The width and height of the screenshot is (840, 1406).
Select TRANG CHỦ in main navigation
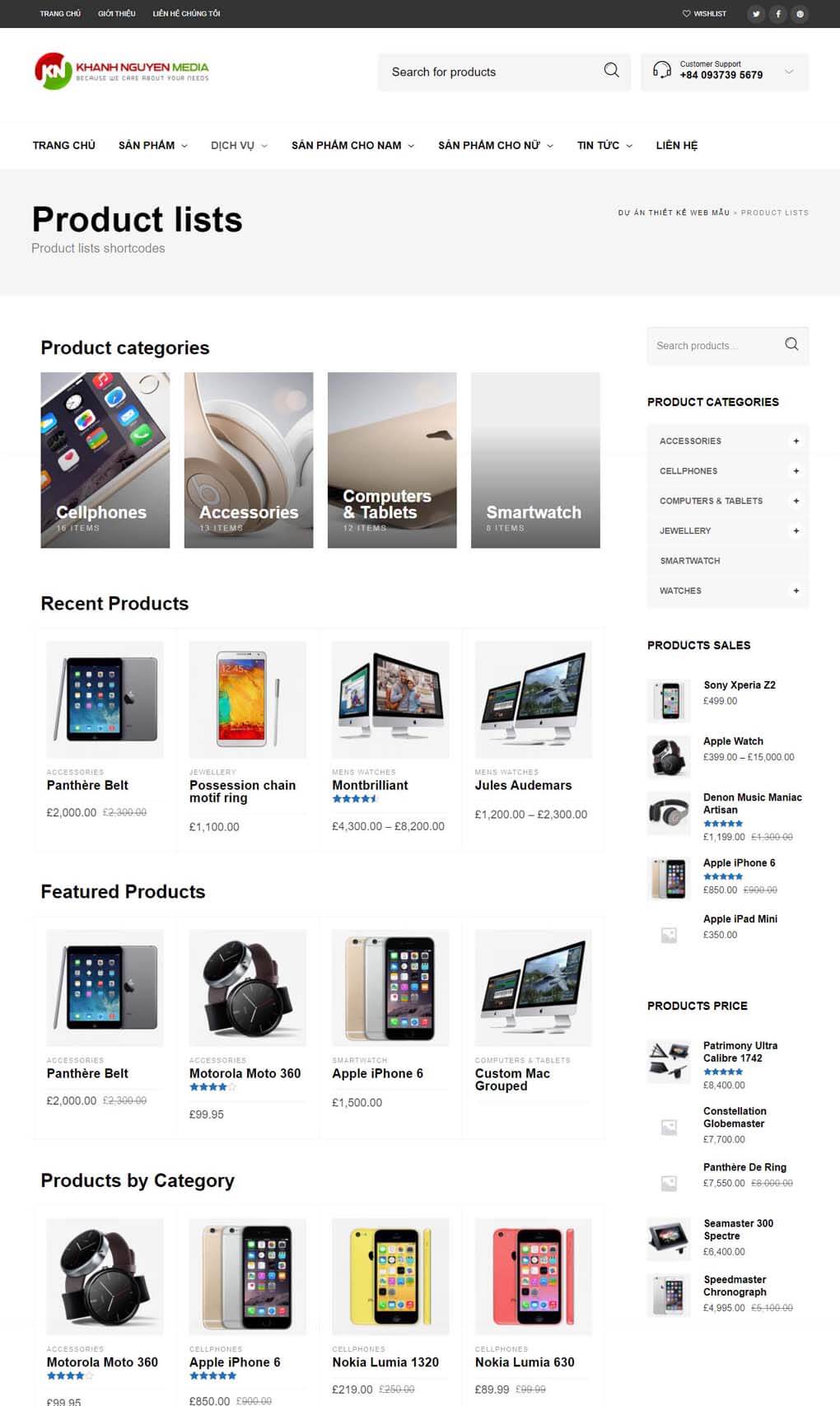64,145
